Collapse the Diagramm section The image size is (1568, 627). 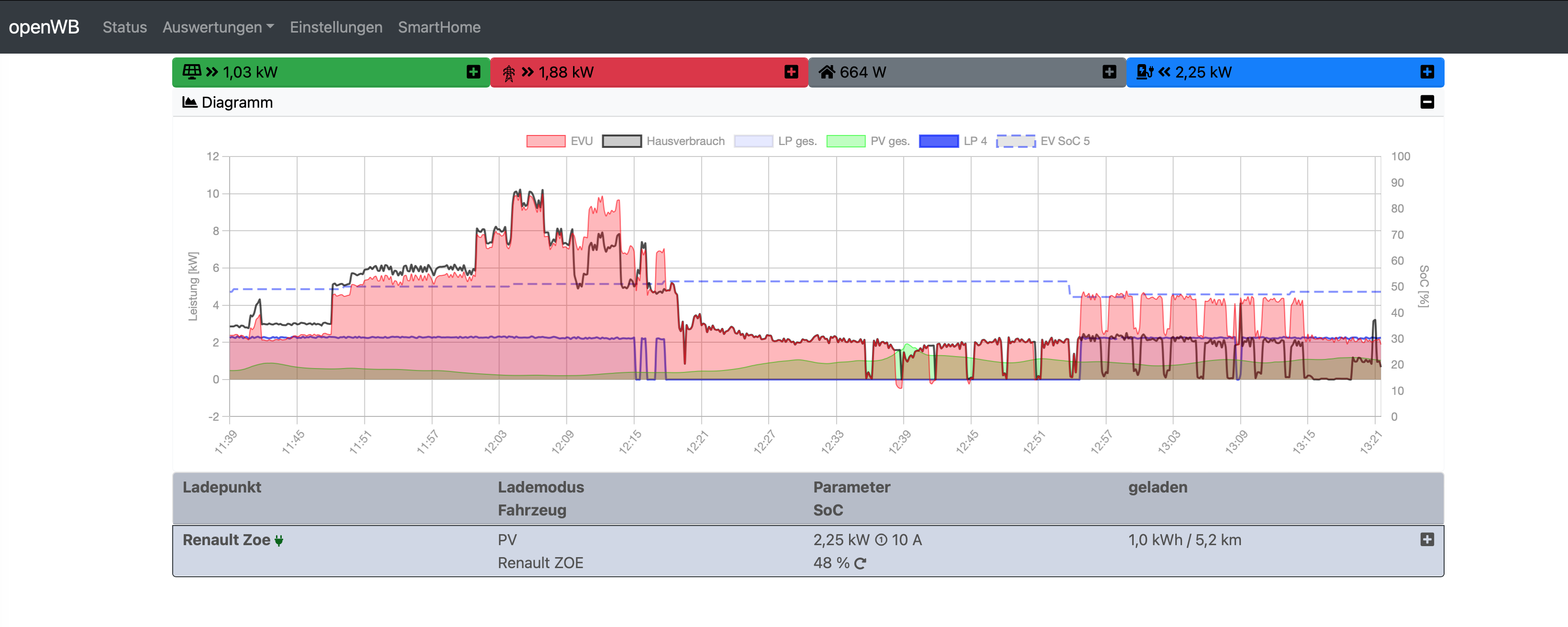(x=1427, y=102)
